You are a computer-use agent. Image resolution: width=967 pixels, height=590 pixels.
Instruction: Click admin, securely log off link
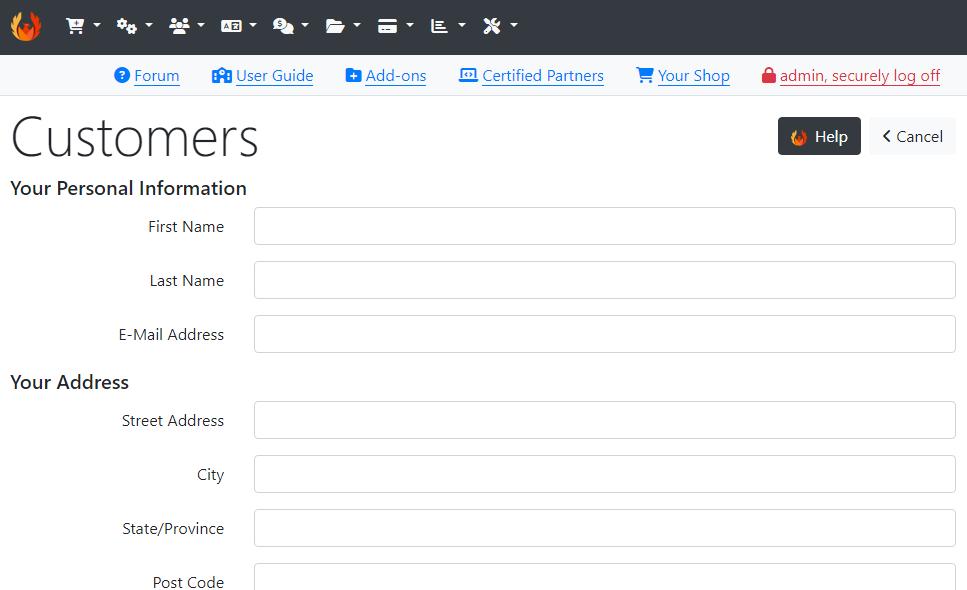860,76
